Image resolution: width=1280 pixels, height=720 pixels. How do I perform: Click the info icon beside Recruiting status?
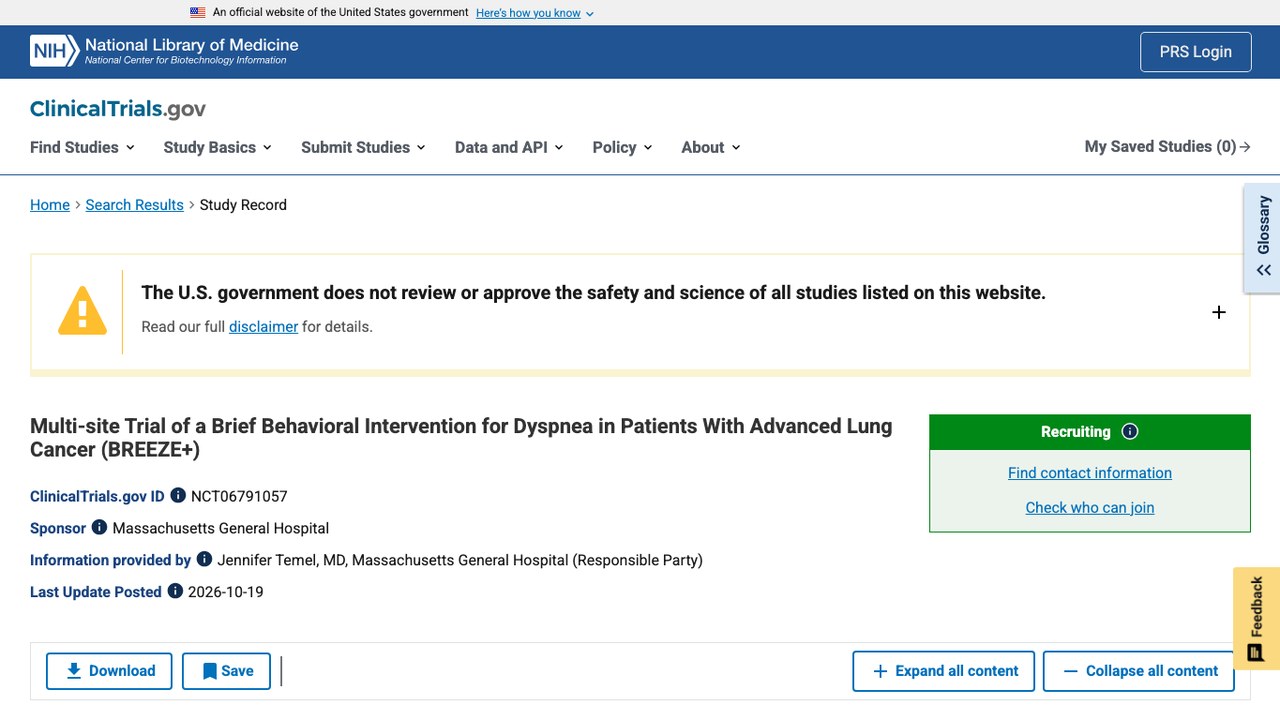click(1130, 432)
